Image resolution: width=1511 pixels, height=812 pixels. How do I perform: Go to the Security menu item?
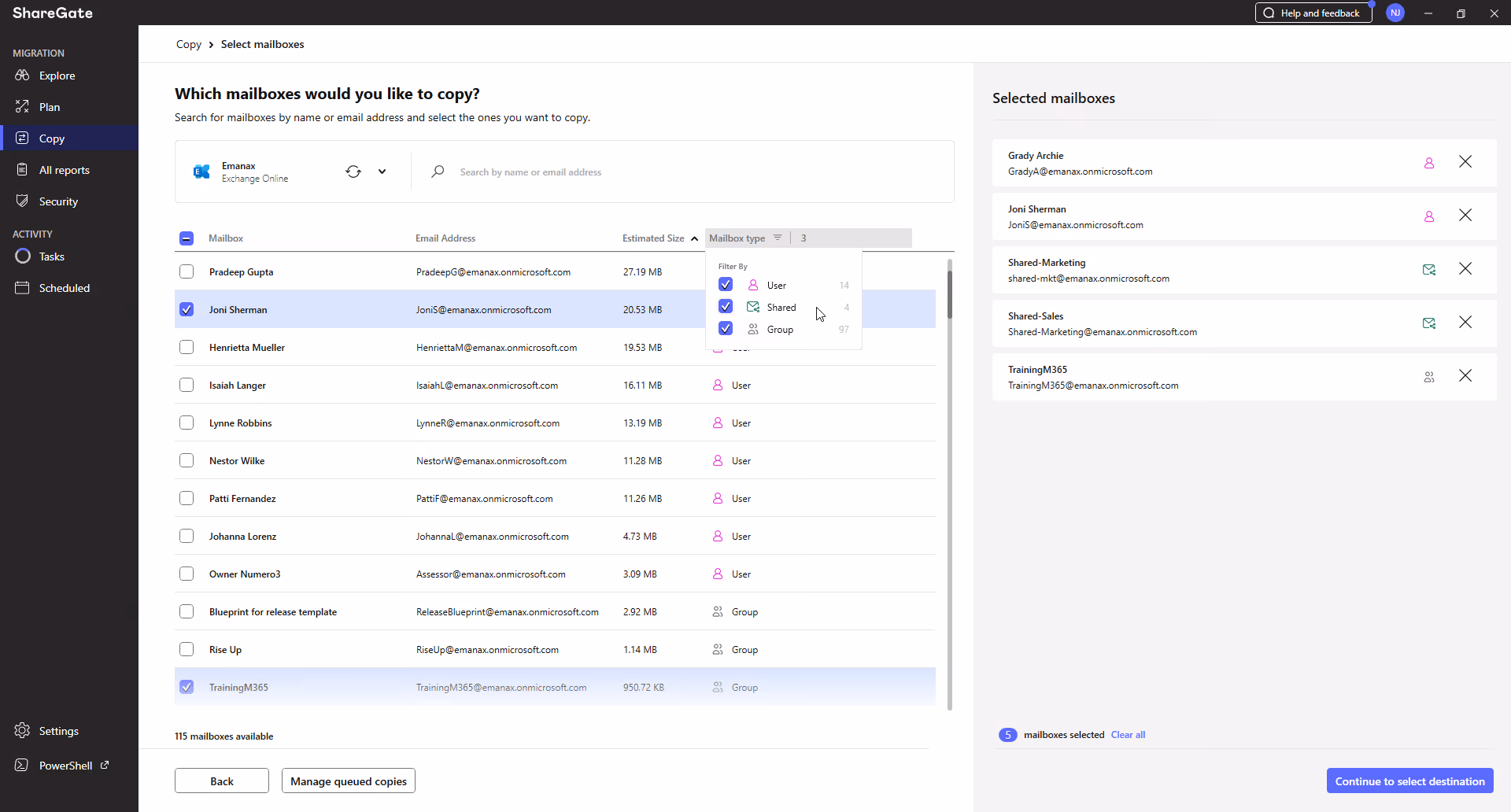[x=58, y=201]
